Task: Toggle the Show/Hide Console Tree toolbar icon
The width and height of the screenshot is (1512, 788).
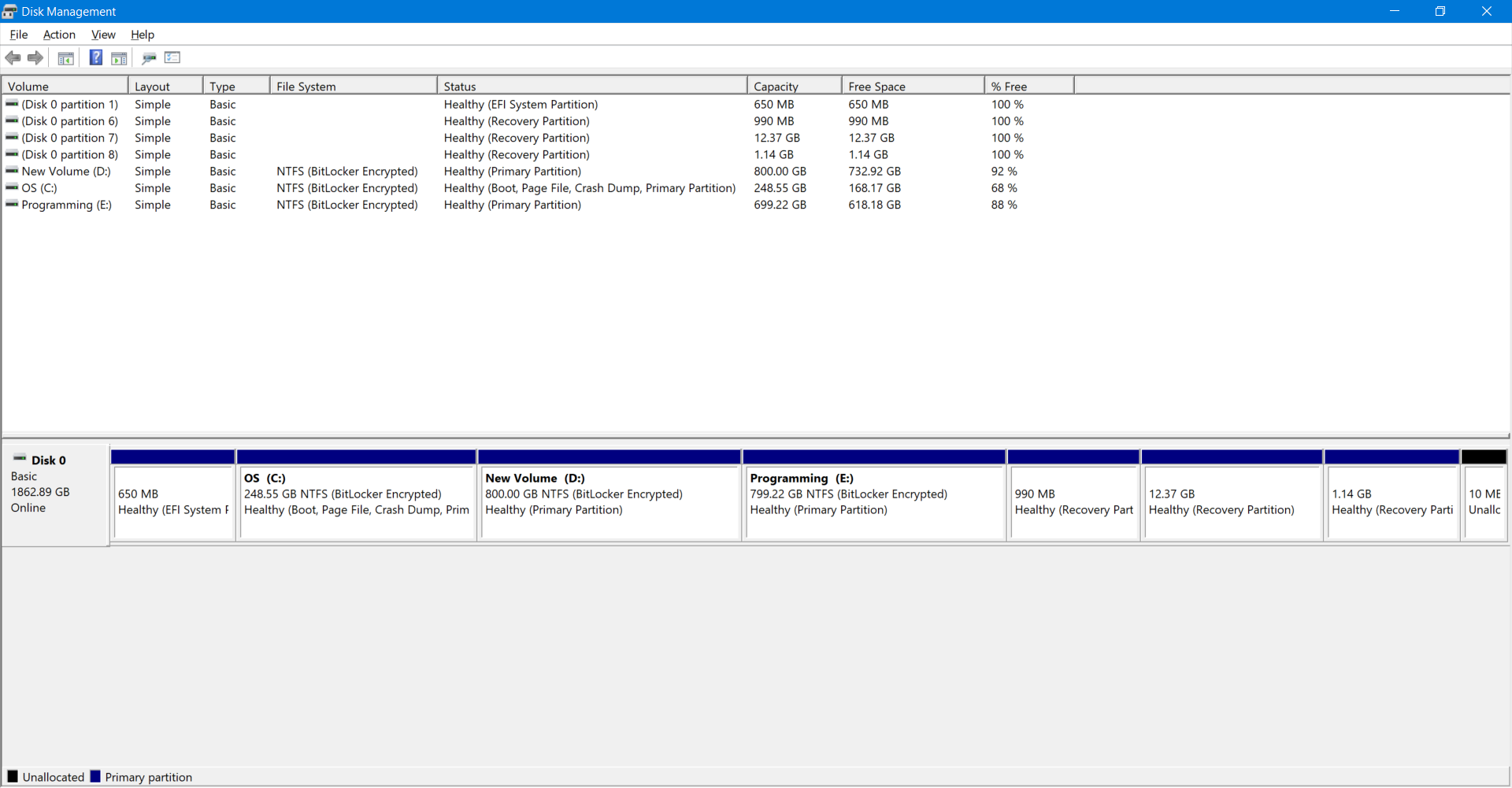Action: (66, 57)
